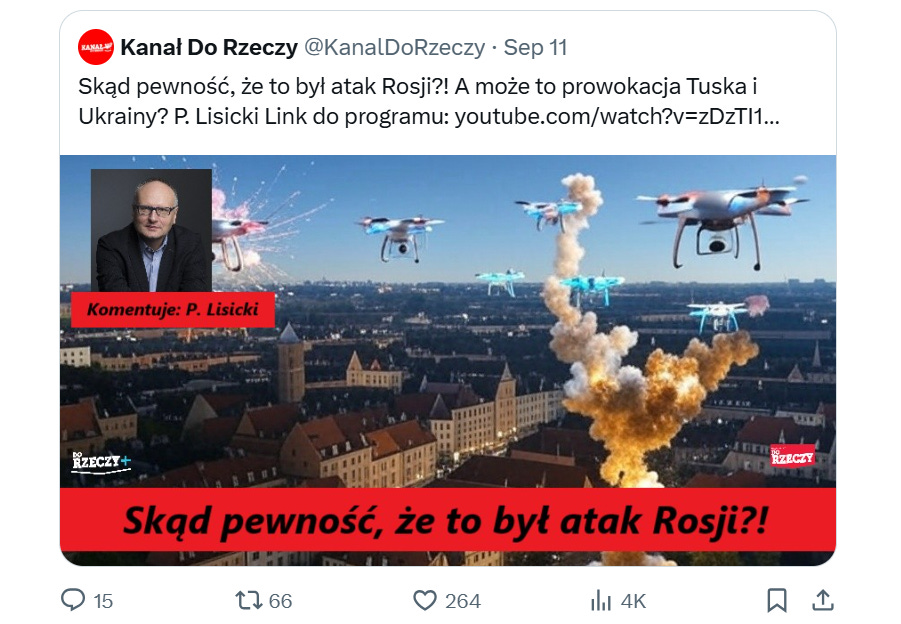Viewport: 901px width, 624px height.
Task: Open the youtube.com/watch link in tweet
Action: tap(617, 117)
